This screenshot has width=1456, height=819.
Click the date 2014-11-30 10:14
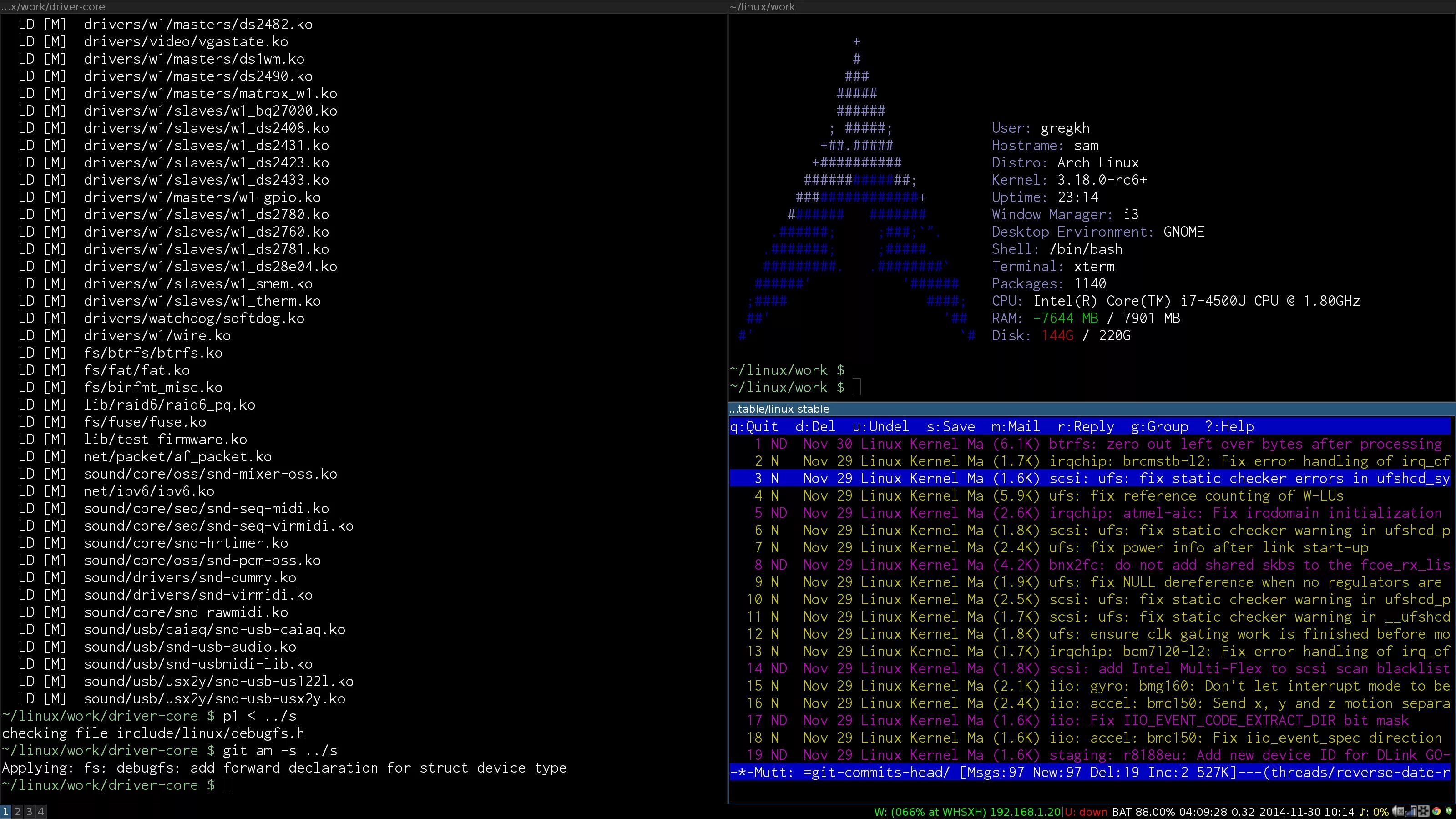pos(1307,812)
